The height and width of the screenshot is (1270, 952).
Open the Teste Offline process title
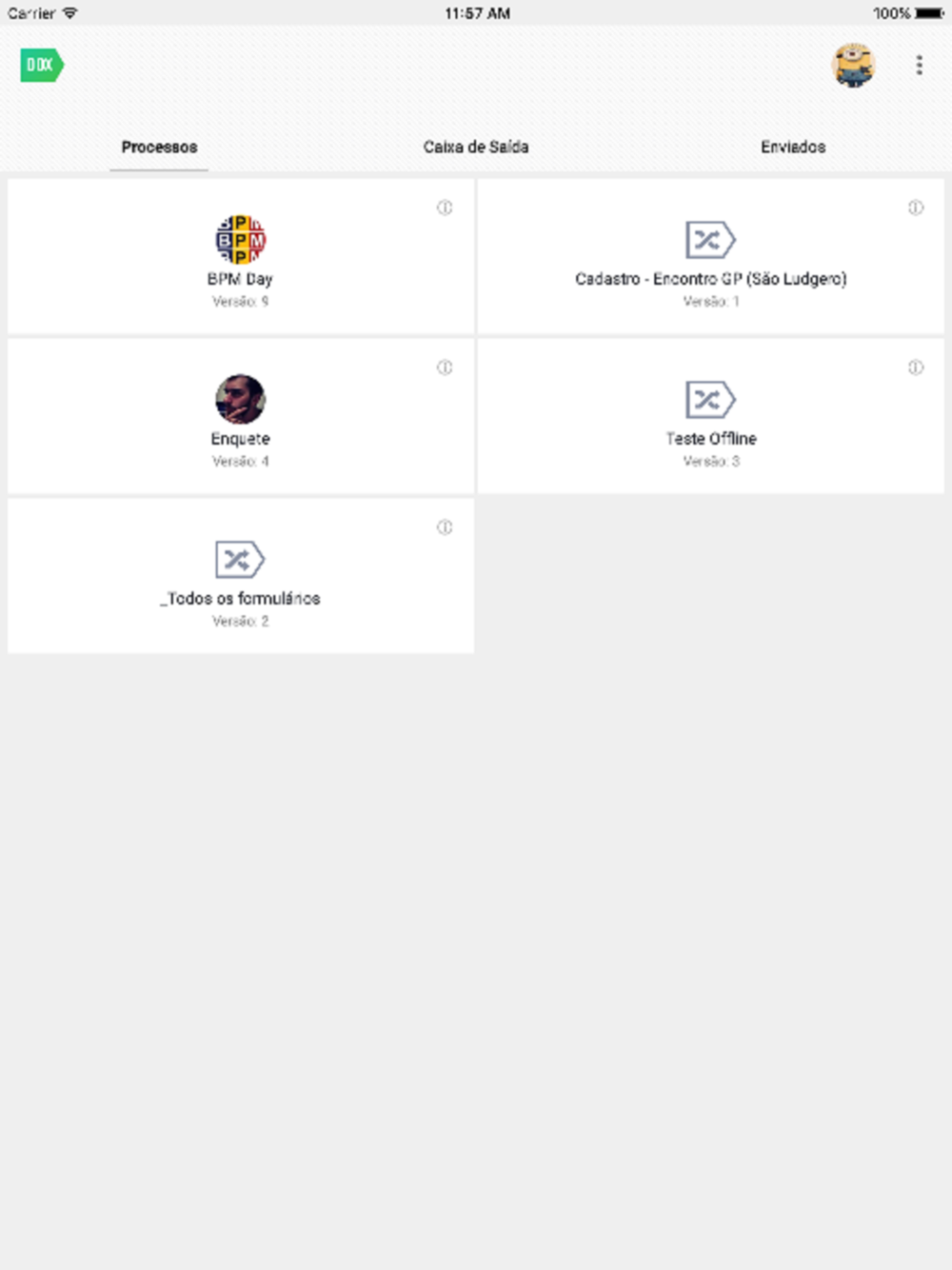(x=711, y=439)
